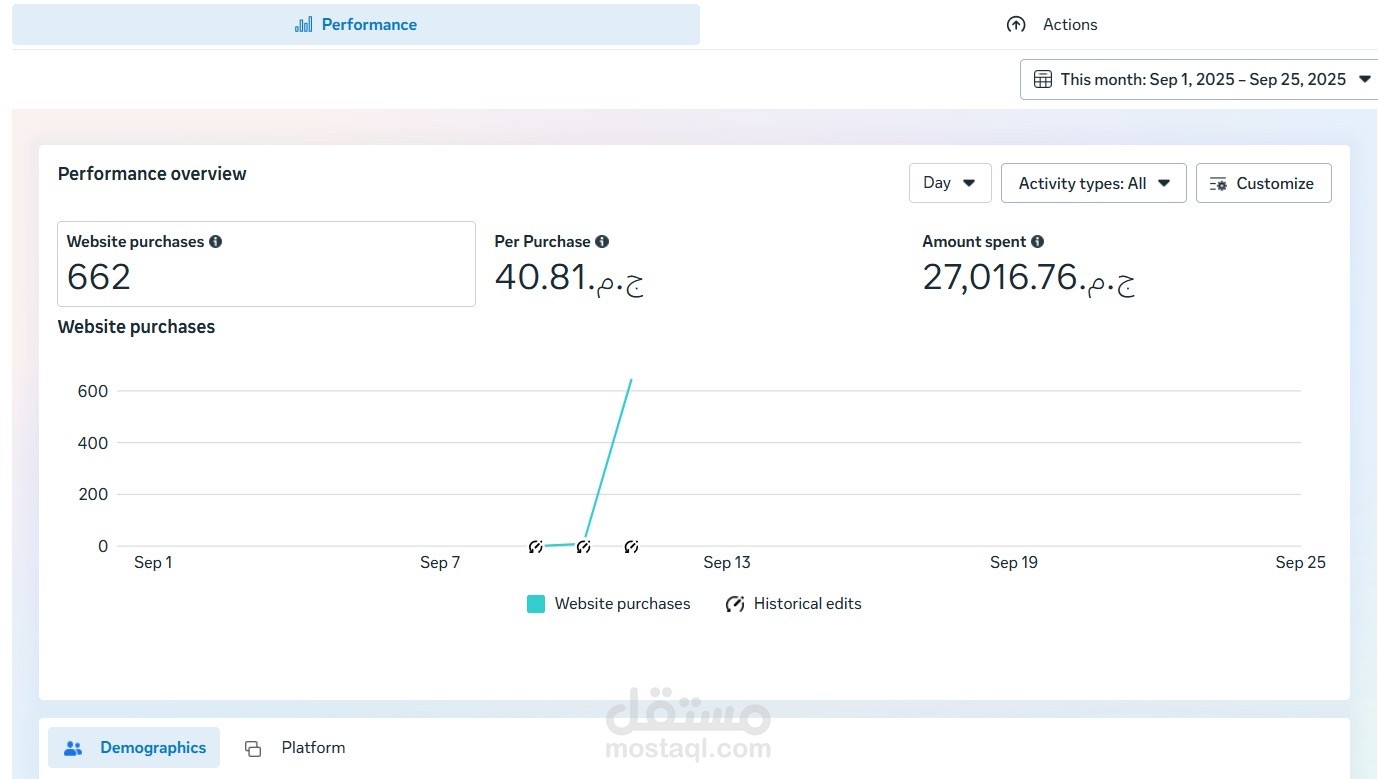Click the info icon next to Per Purchase

602,241
